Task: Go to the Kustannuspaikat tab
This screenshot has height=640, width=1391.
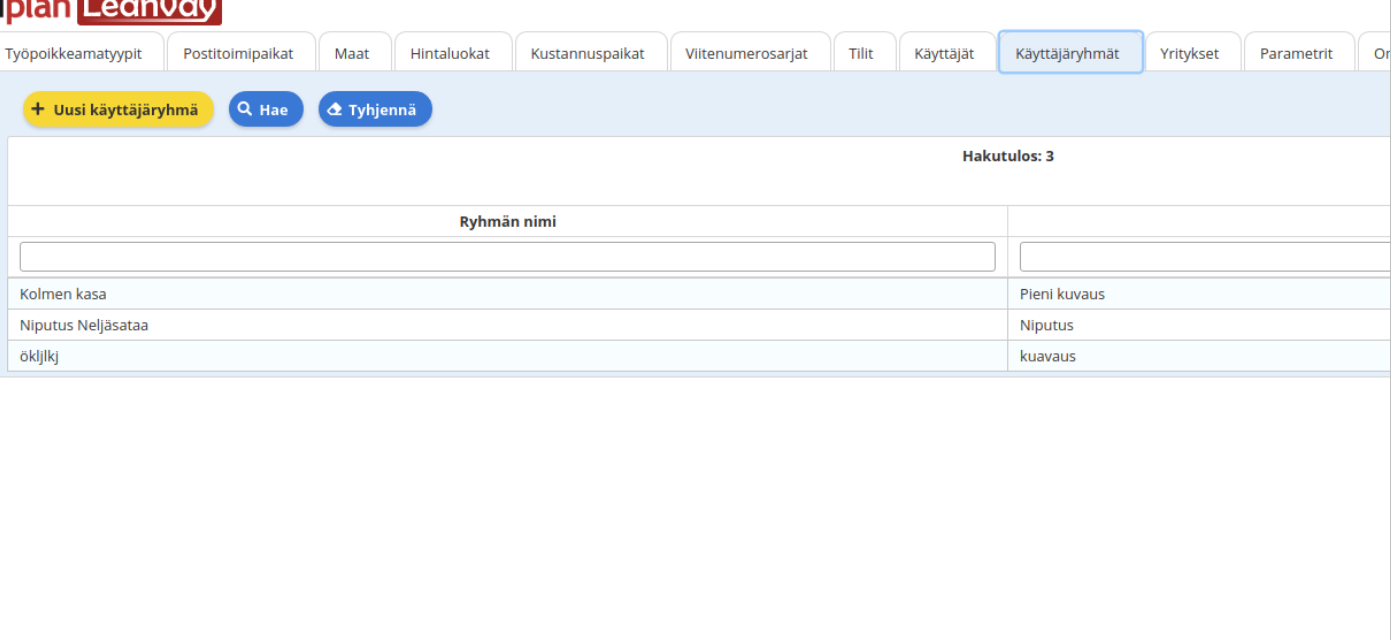Action: pyautogui.click(x=591, y=53)
